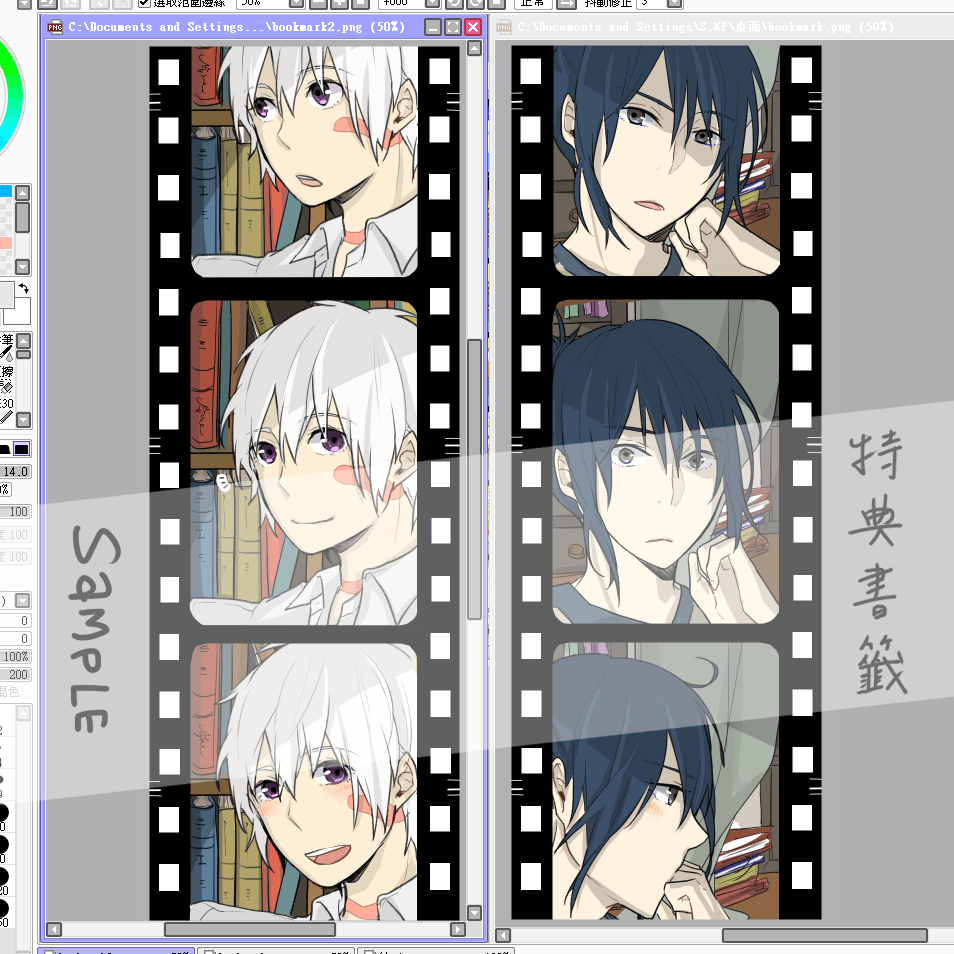Image resolution: width=954 pixels, height=954 pixels.
Task: Click the down arrow of the bookmark2.png vertical scrollbar
Action: coord(475,912)
